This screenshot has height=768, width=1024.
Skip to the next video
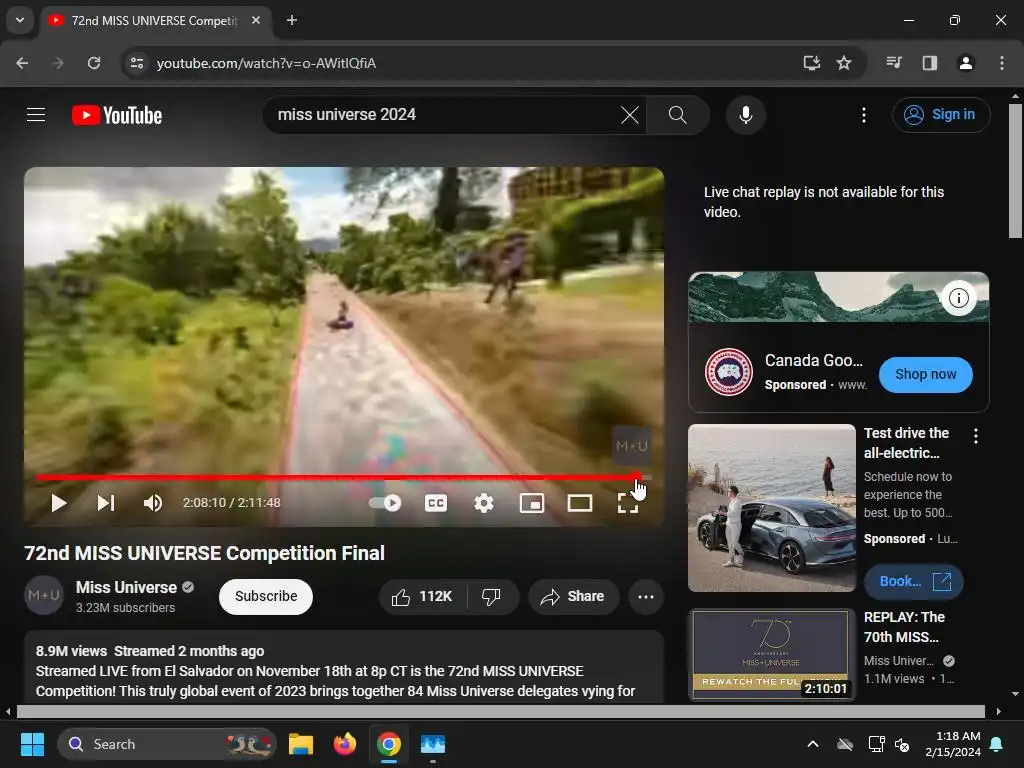point(106,503)
